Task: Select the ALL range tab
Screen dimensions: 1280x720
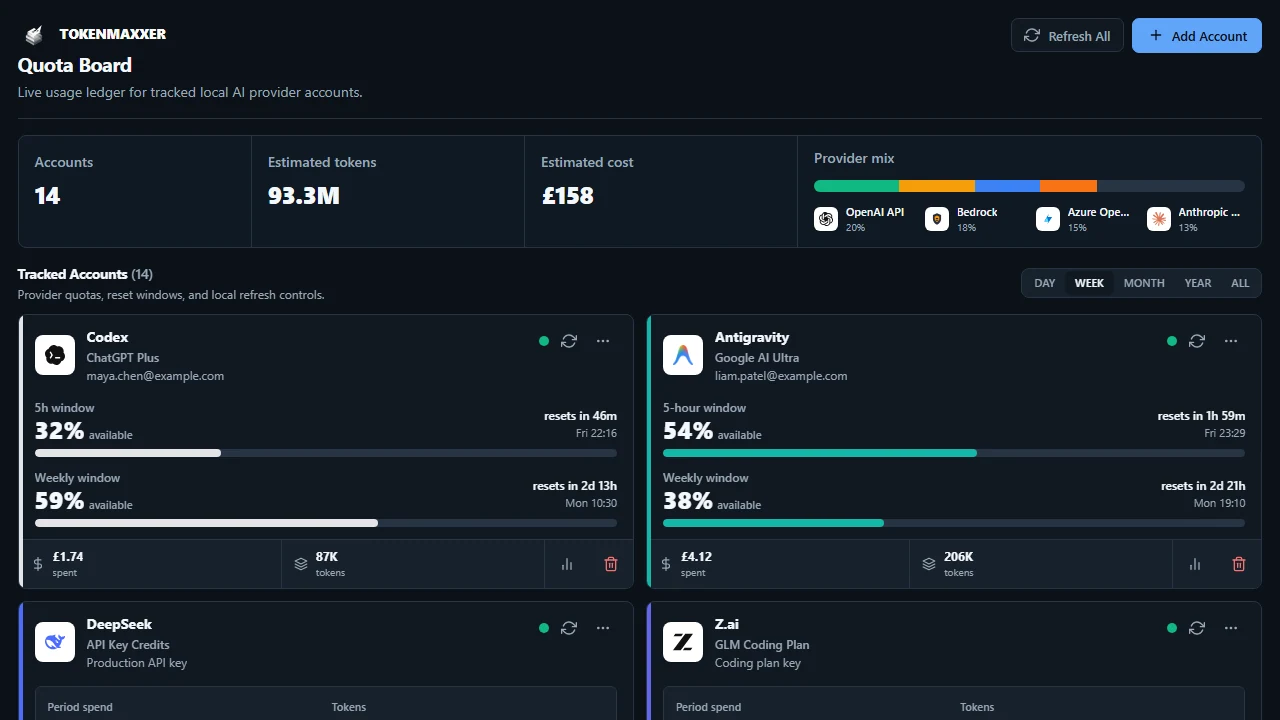Action: click(1240, 283)
